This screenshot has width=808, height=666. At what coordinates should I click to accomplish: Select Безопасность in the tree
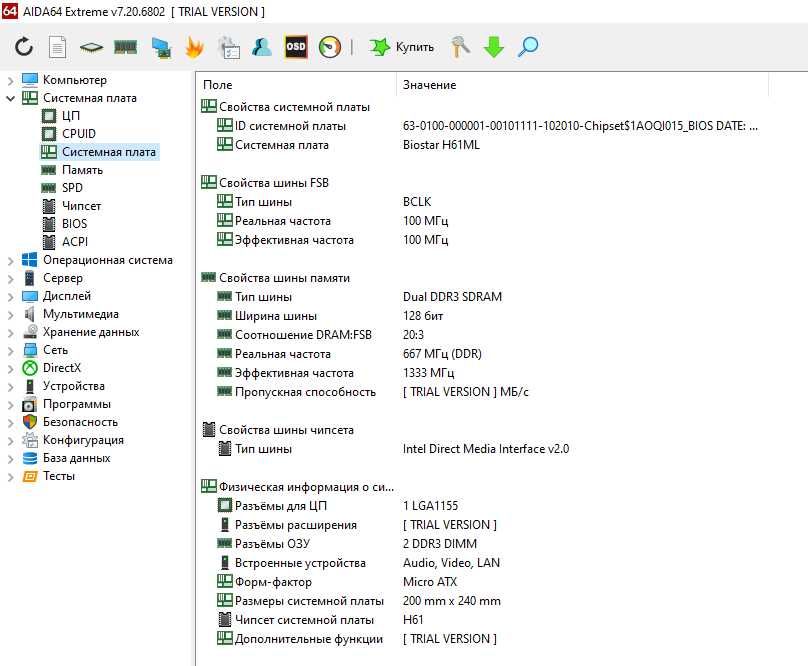80,422
